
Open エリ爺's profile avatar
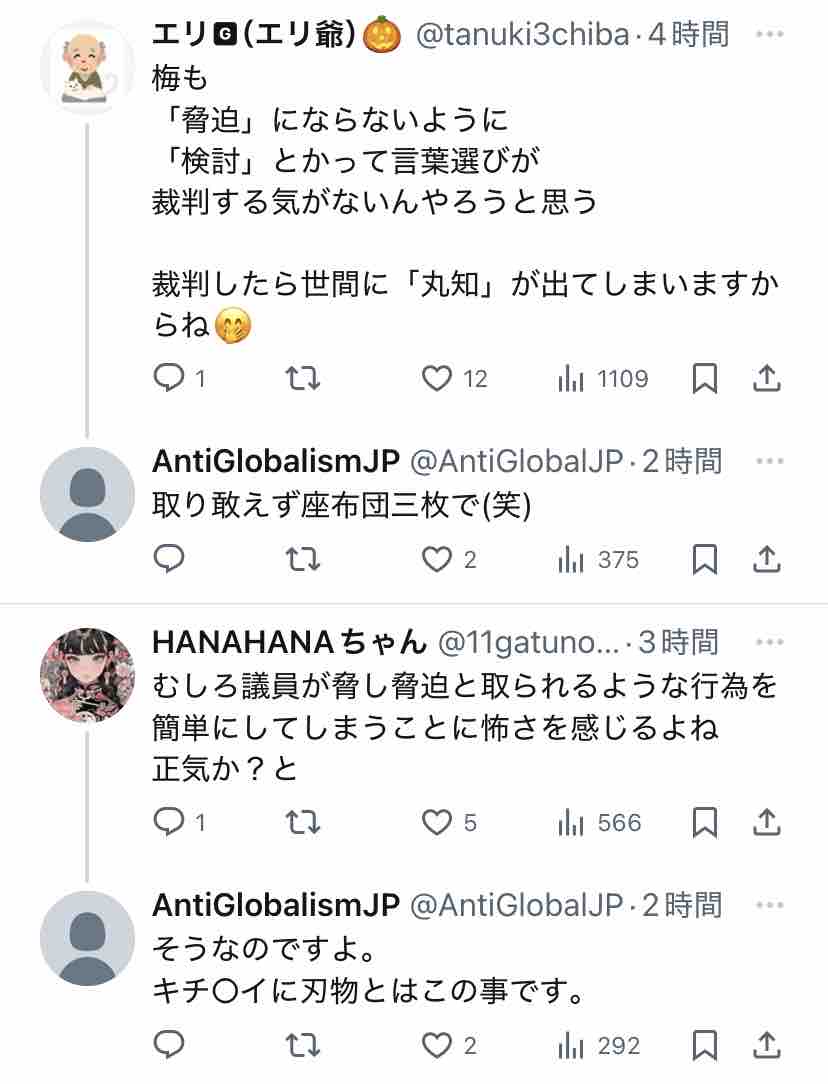(87, 67)
